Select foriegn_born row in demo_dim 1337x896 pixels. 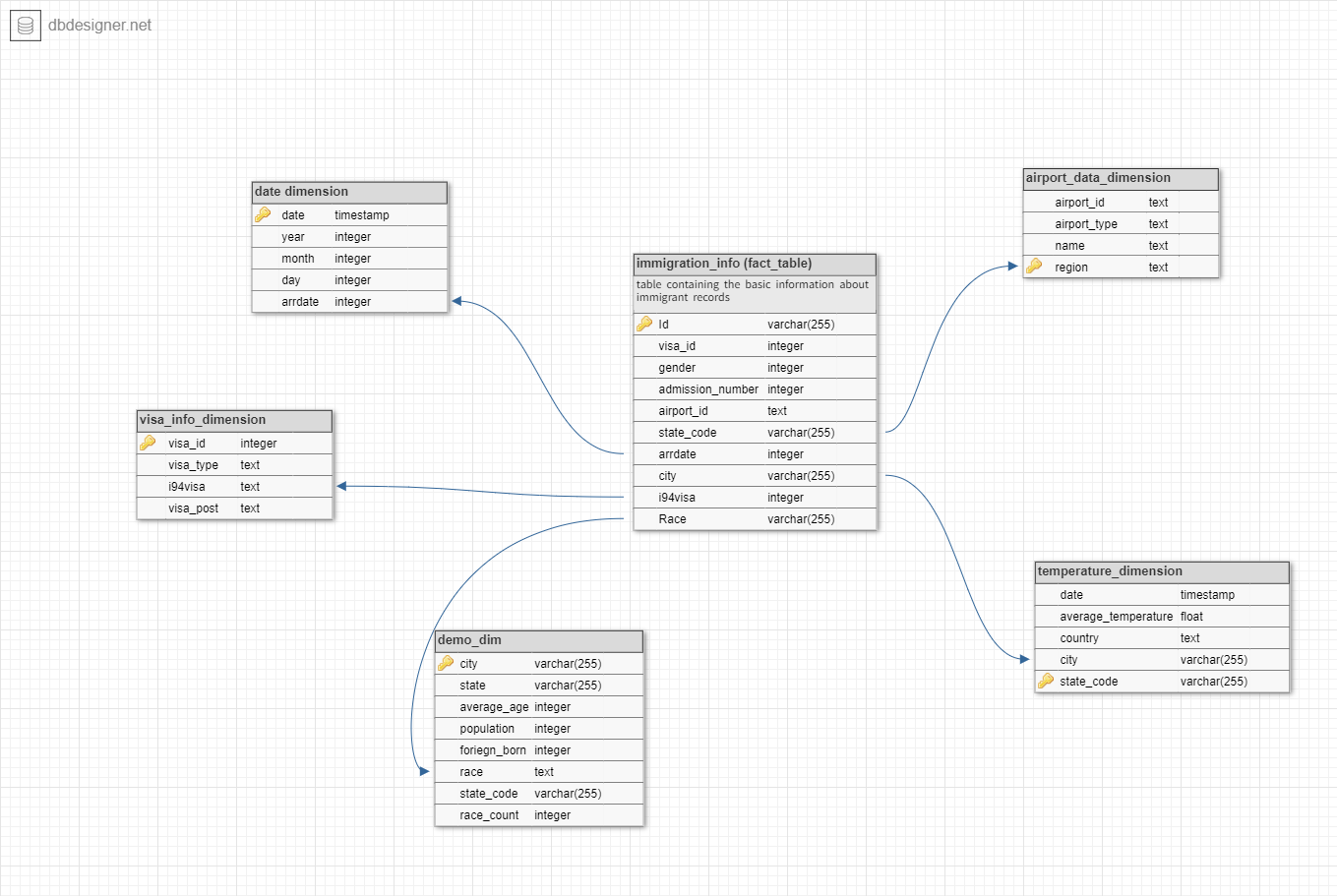click(538, 750)
